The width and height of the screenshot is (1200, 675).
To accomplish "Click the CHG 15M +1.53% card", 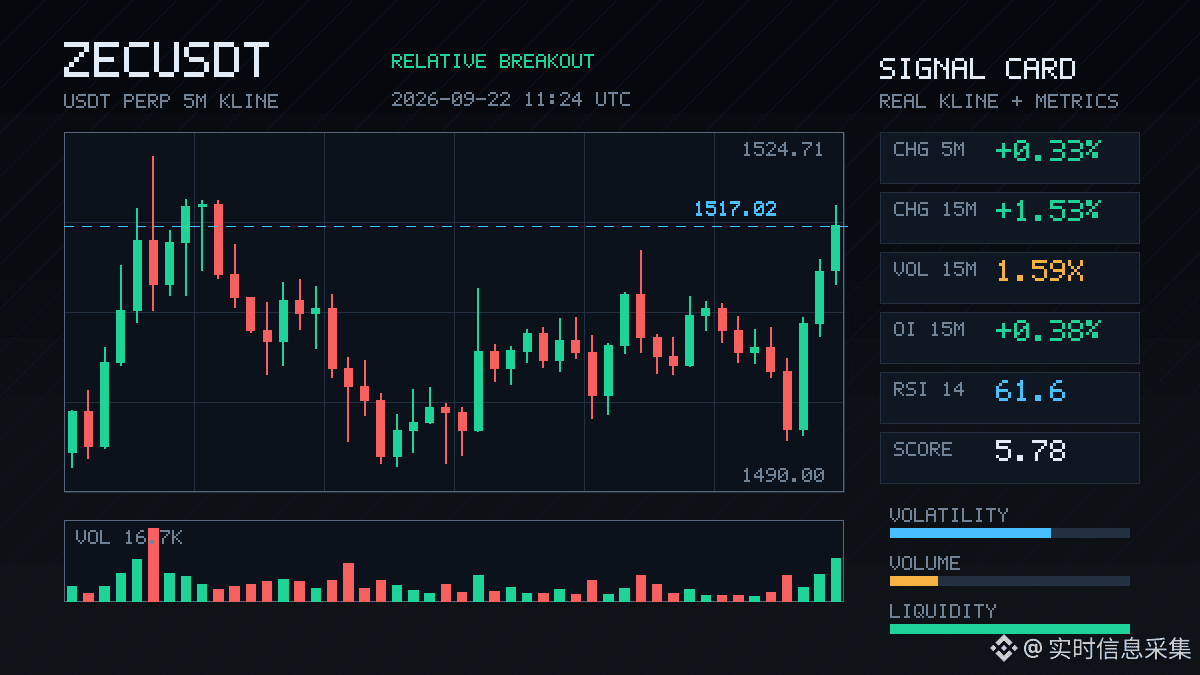I will 1009,217.
